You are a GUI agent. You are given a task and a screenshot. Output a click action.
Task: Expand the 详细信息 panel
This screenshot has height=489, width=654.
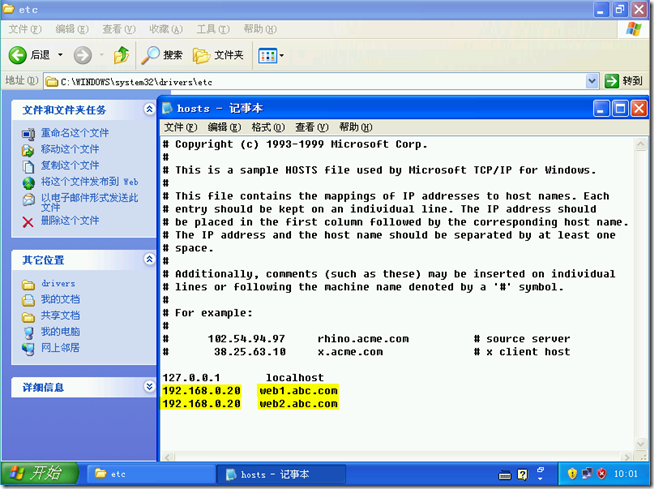[x=149, y=386]
